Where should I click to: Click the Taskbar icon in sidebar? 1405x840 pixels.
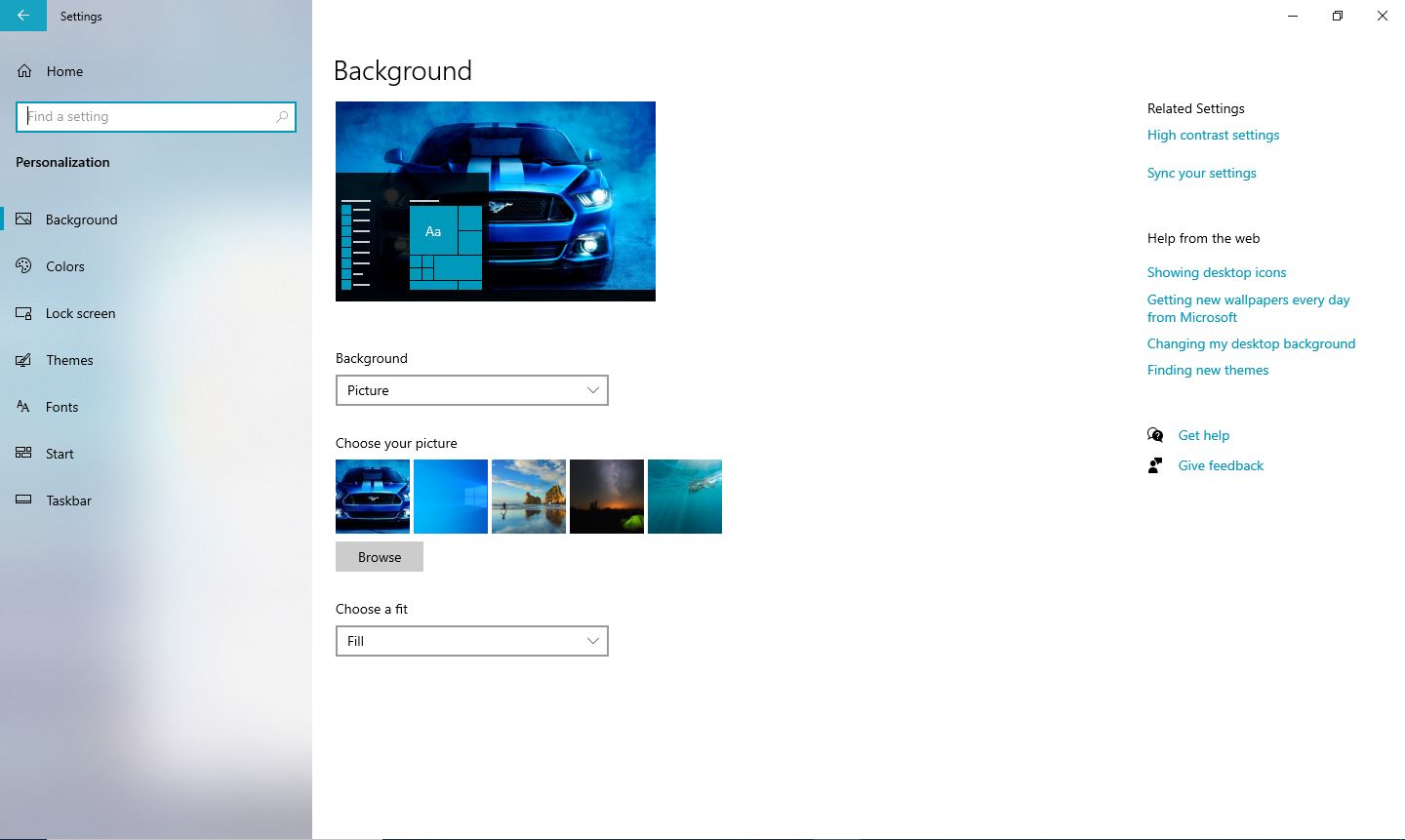24,500
